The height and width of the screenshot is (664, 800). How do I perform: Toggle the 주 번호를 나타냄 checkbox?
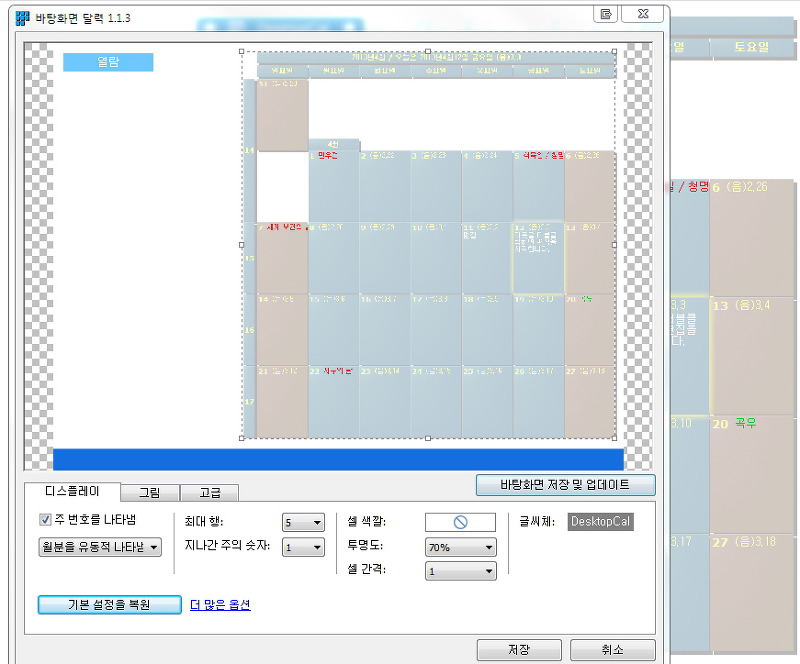45,520
